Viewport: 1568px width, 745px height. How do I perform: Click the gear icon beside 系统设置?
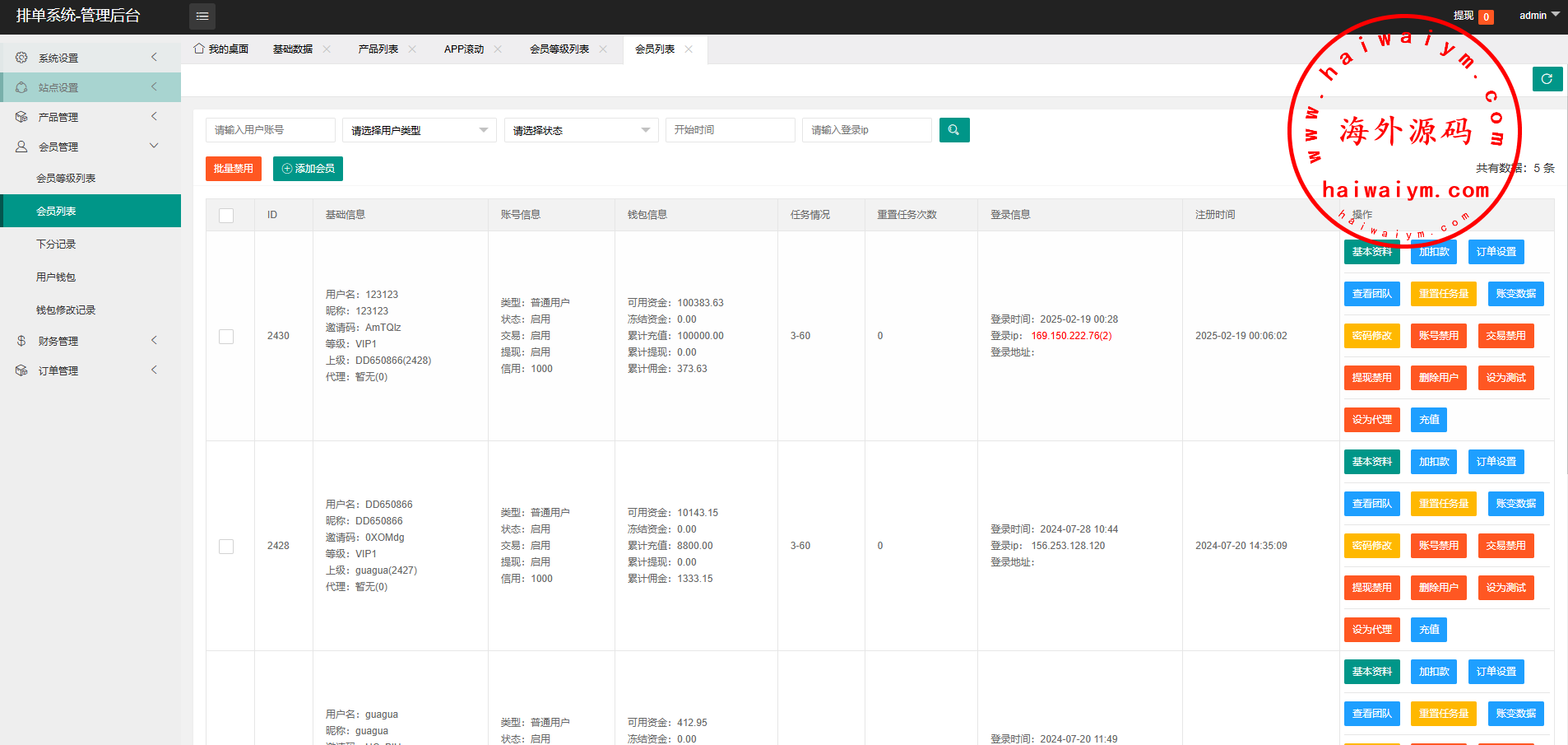pos(21,58)
